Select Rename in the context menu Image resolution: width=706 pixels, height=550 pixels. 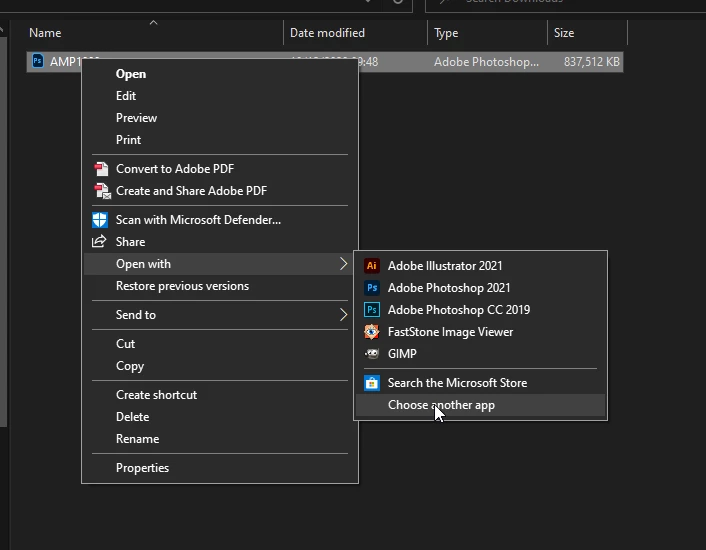(x=220, y=439)
